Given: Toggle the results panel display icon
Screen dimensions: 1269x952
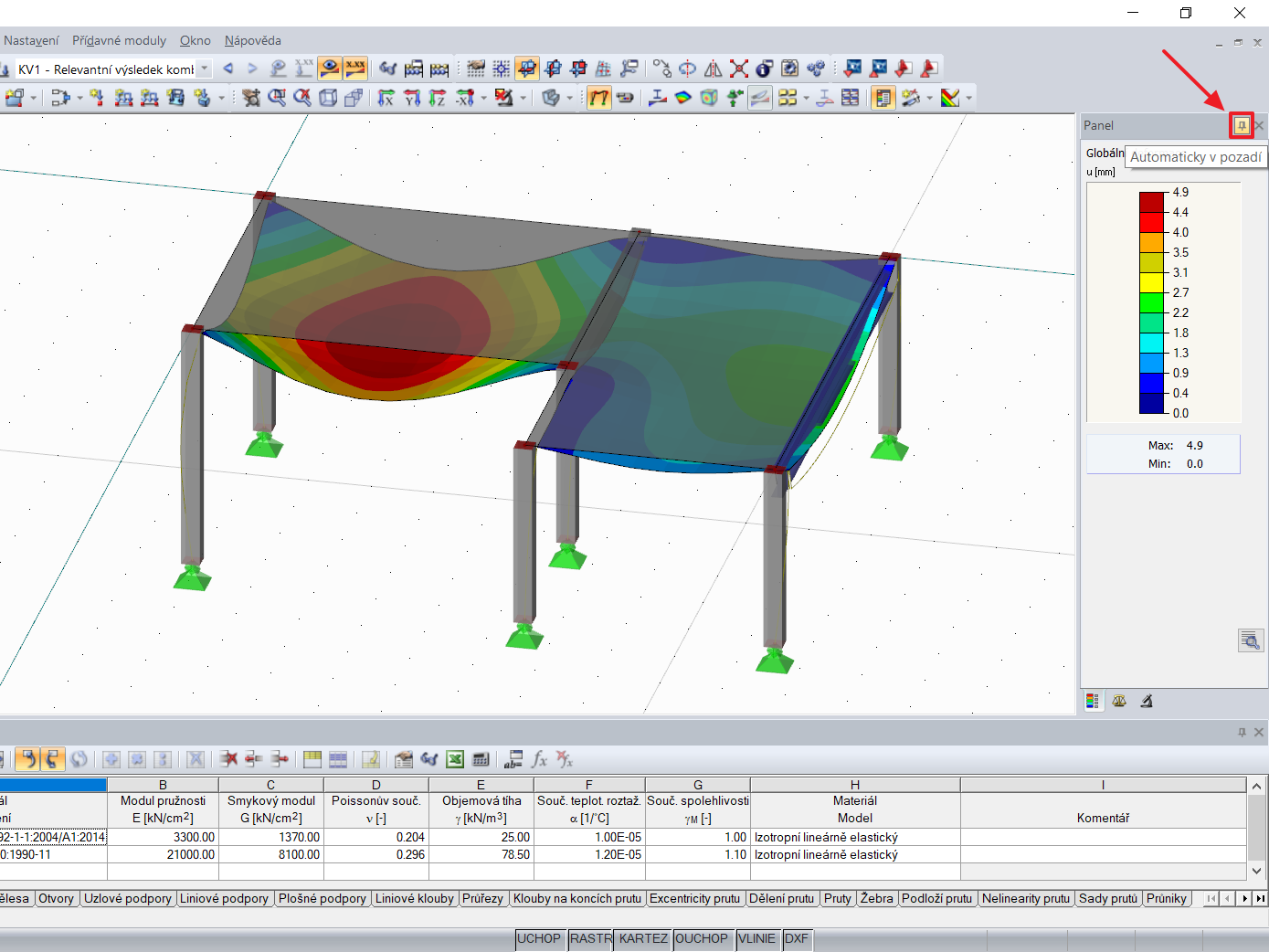Looking at the screenshot, I should [x=883, y=98].
